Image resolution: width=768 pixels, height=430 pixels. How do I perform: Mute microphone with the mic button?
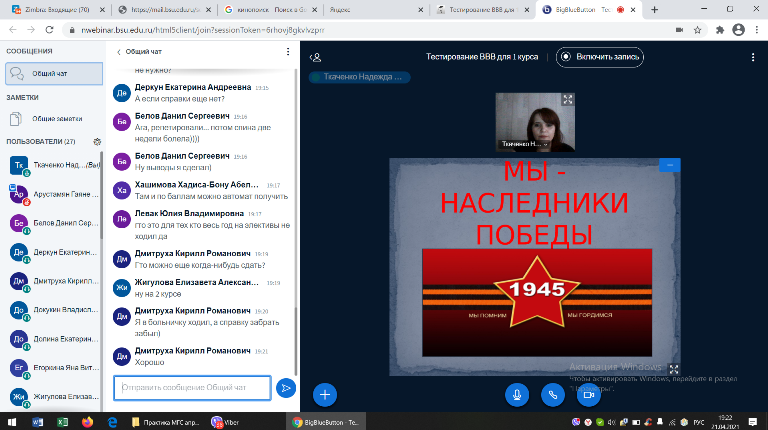(x=517, y=394)
